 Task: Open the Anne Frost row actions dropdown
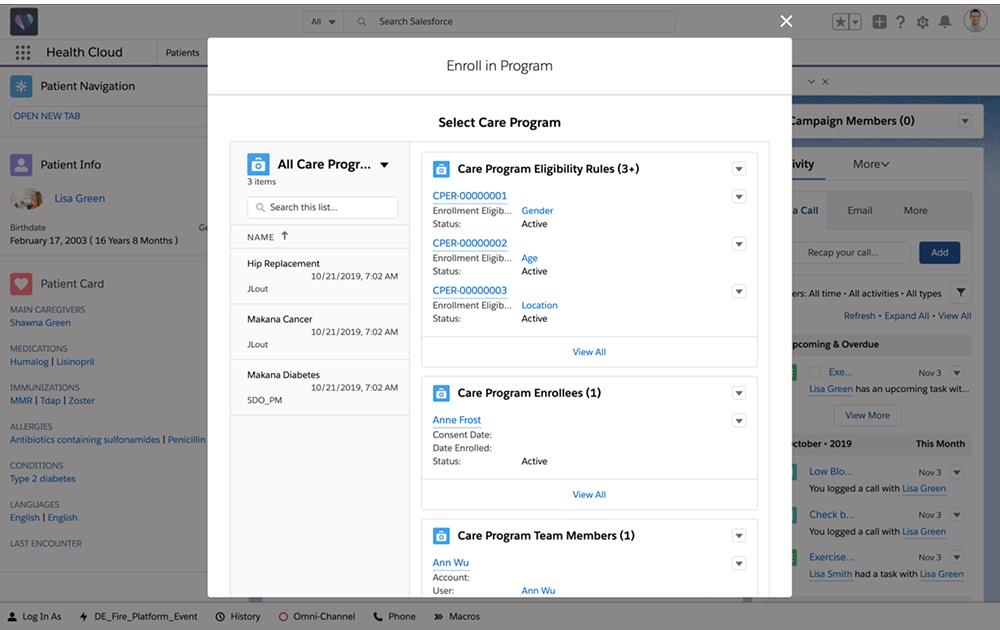(739, 421)
